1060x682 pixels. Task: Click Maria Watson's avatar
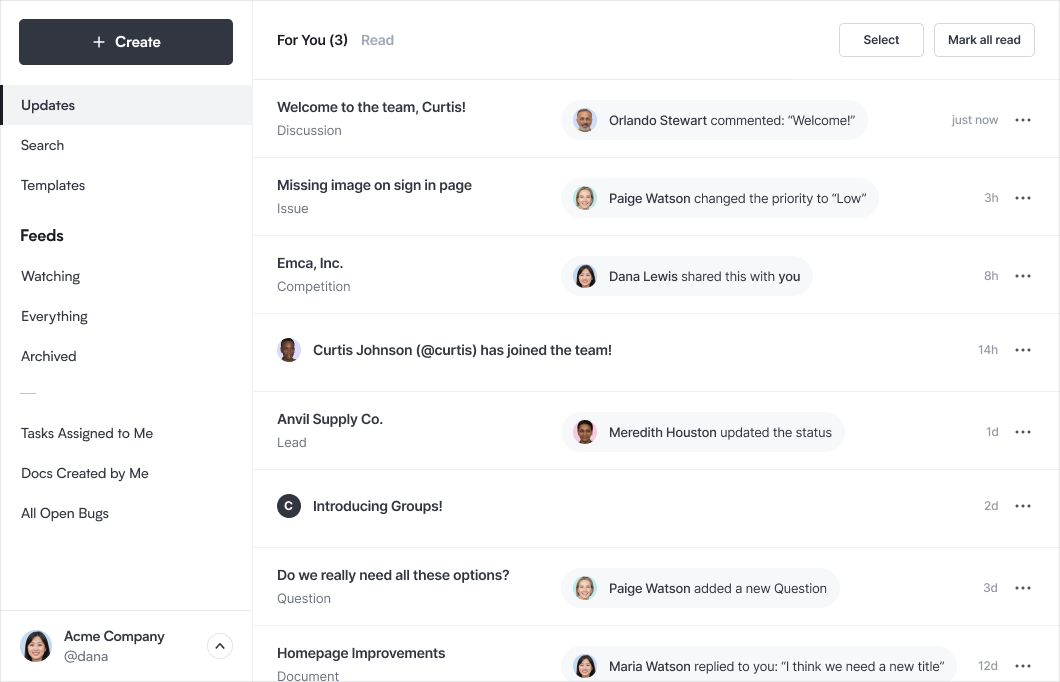(585, 666)
